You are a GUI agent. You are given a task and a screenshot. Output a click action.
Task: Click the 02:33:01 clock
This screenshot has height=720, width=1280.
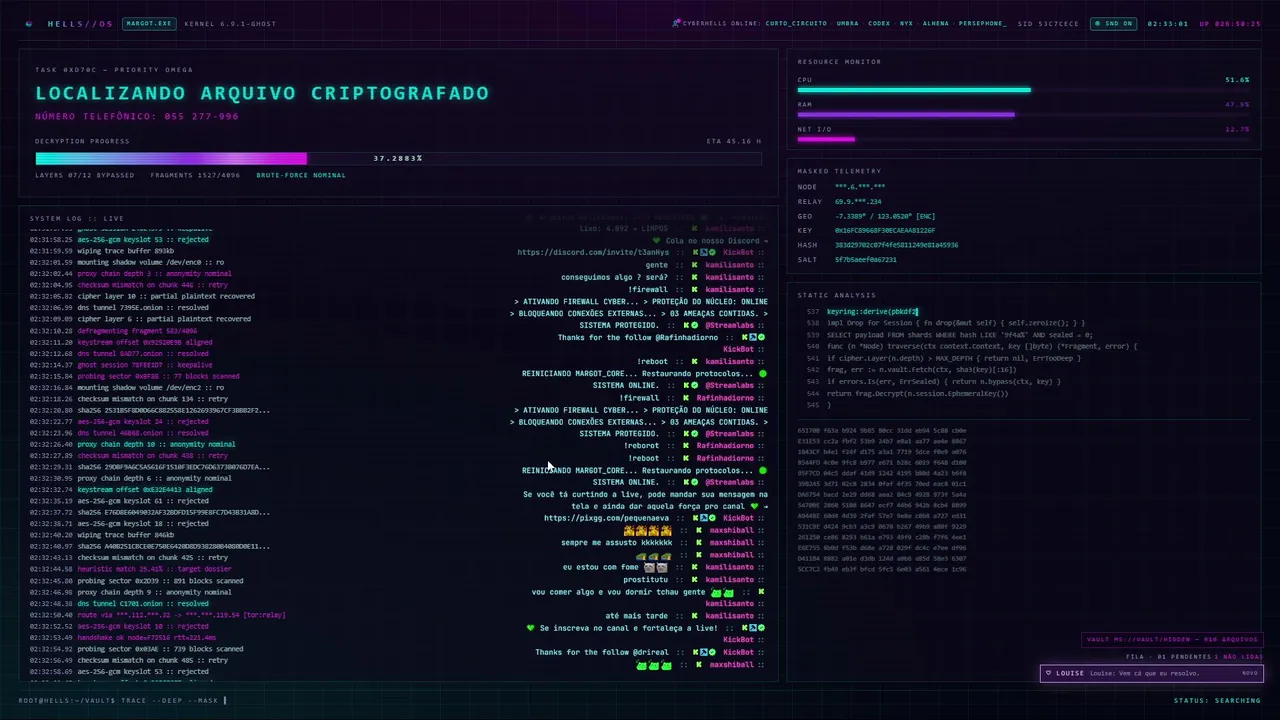tap(1168, 23)
